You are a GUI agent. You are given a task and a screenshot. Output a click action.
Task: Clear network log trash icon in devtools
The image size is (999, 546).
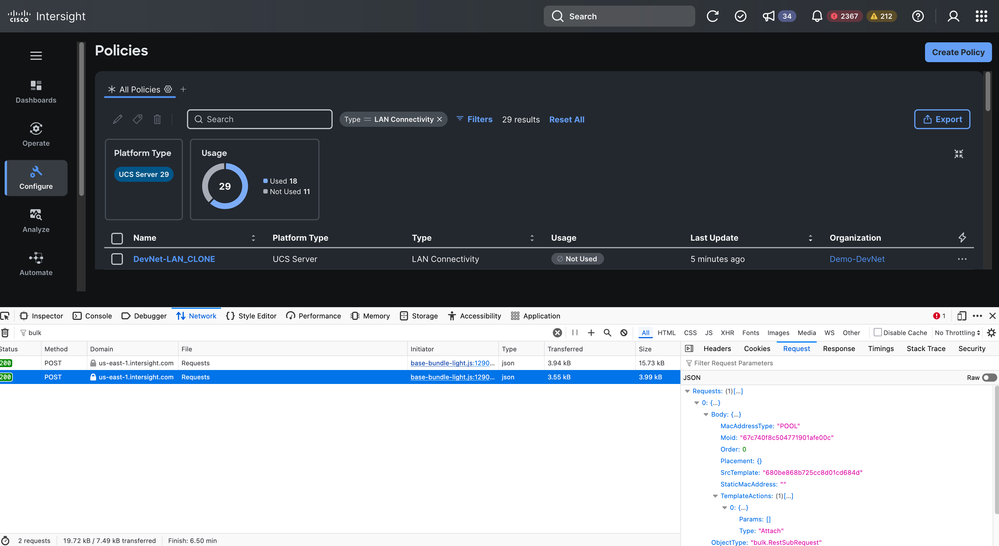tap(5, 333)
